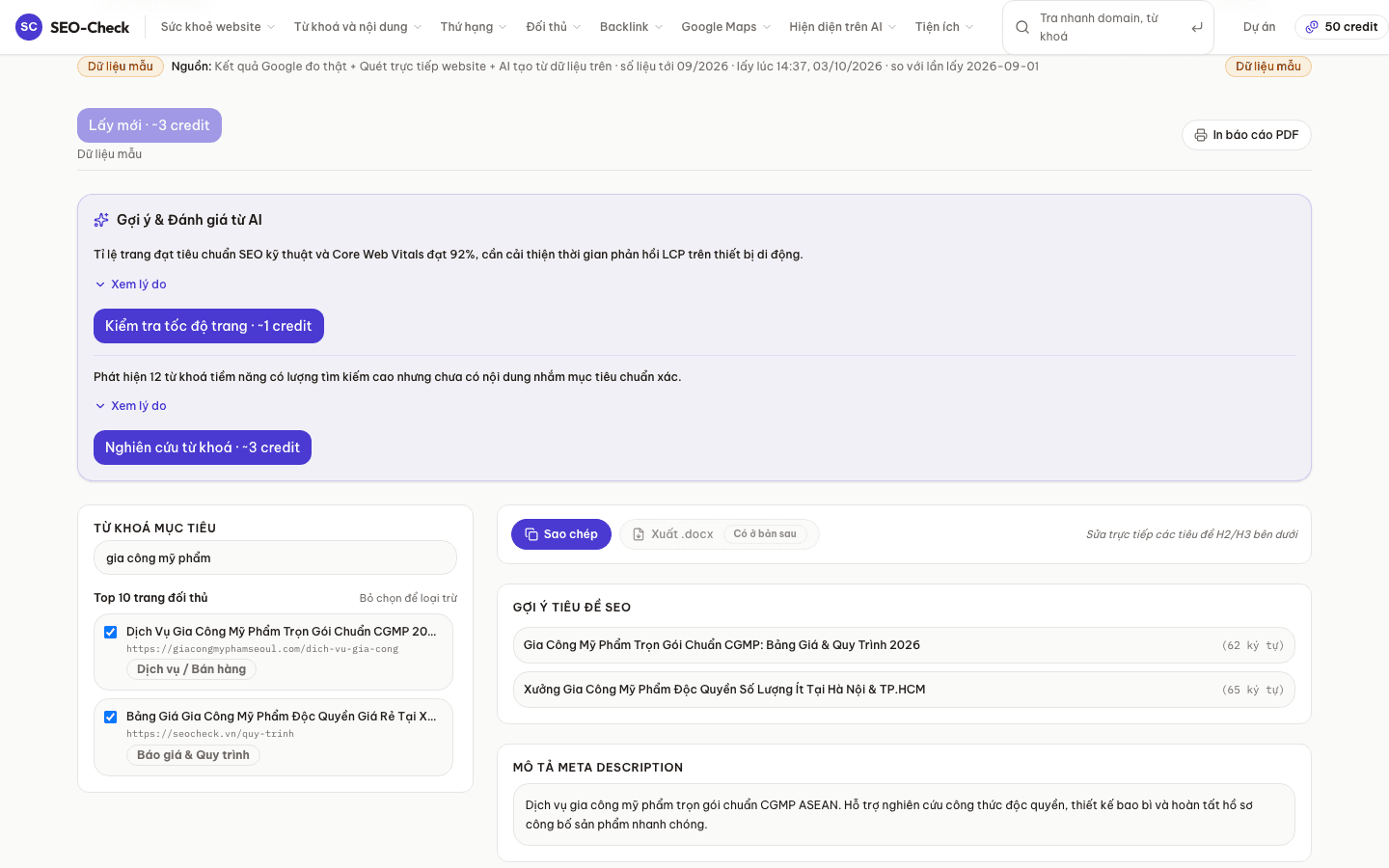Viewport: 1389px width, 868px height.
Task: Click the meta description text box
Action: [x=904, y=814]
